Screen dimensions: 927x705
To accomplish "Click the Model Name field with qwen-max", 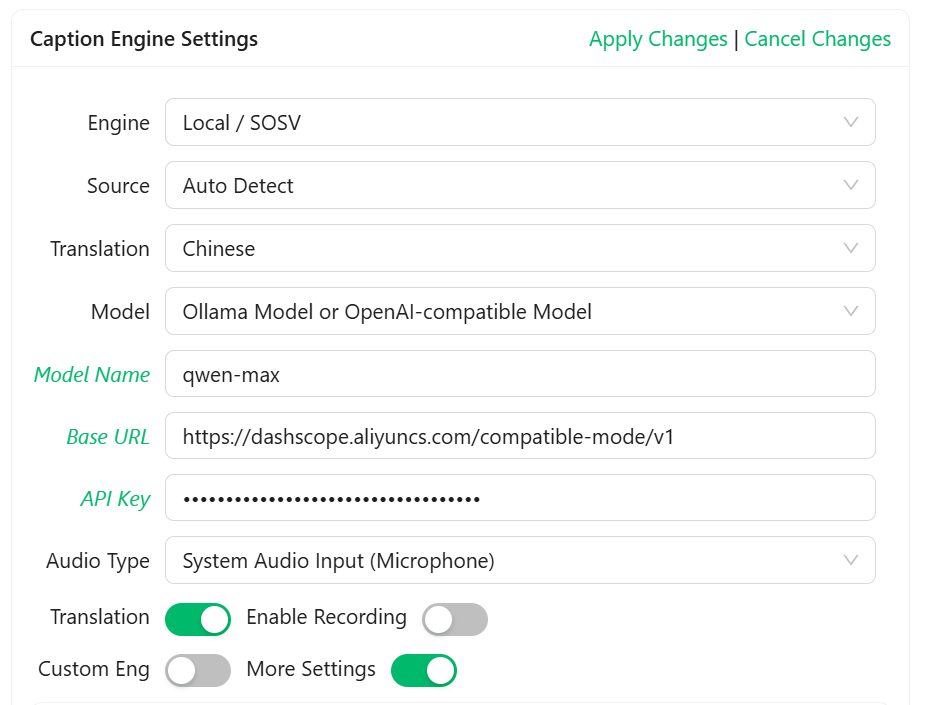I will (x=520, y=374).
